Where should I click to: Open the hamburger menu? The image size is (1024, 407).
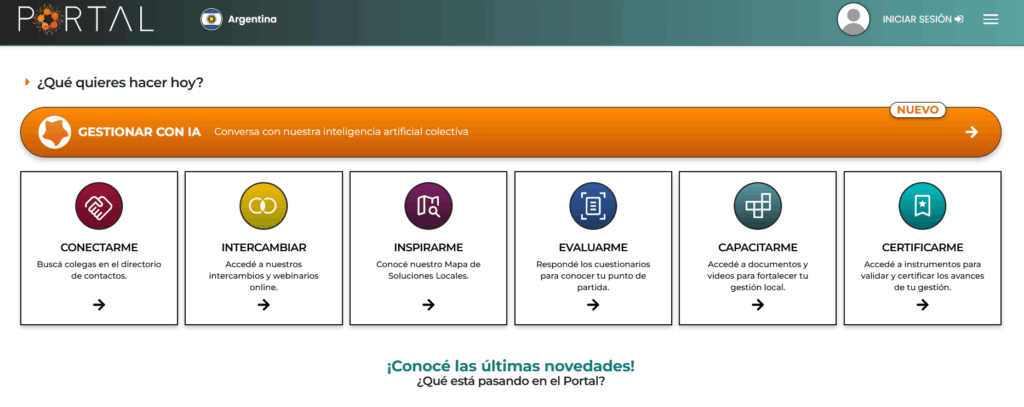pyautogui.click(x=991, y=19)
